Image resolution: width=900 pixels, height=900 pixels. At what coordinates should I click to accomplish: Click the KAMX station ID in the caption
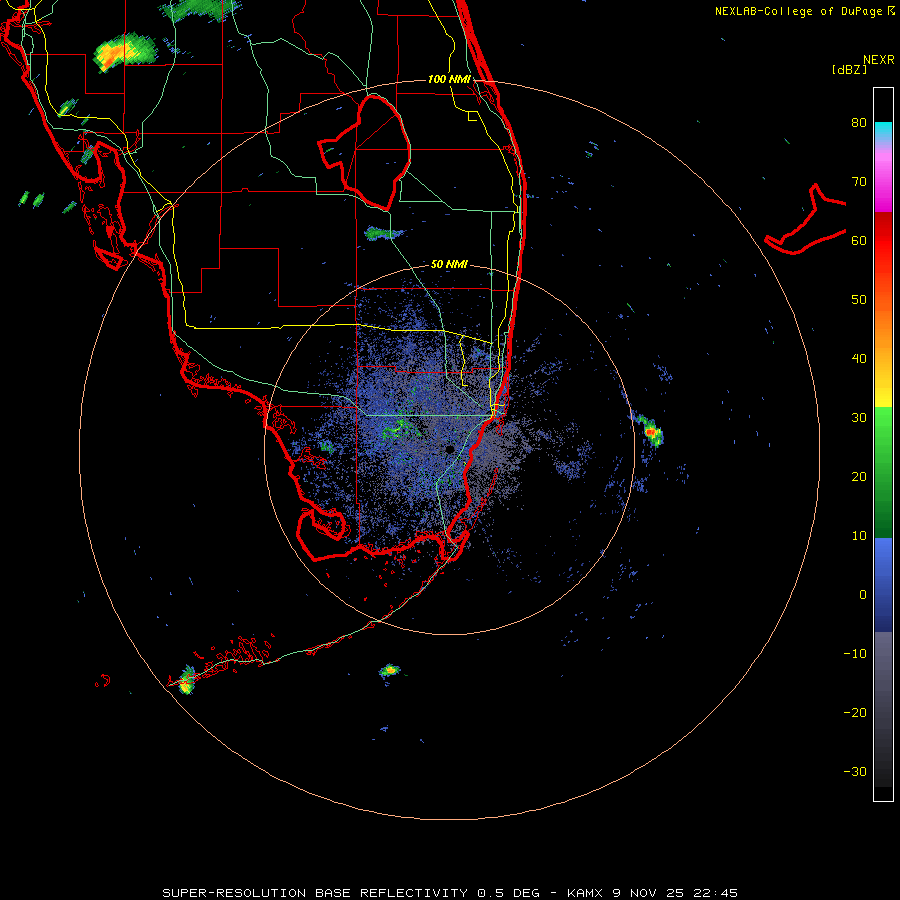[x=585, y=893]
